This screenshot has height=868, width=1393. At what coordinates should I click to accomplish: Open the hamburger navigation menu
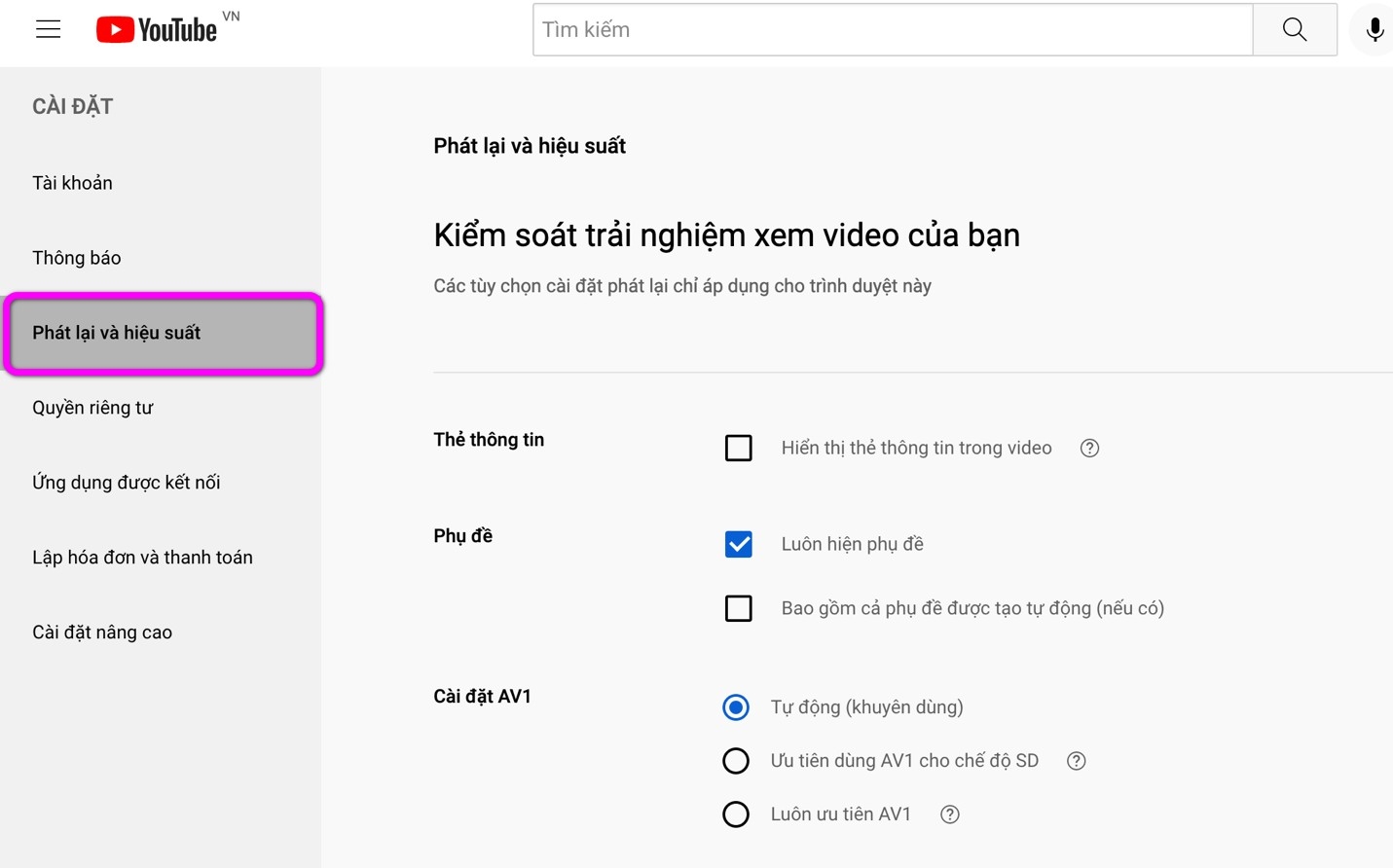coord(48,28)
